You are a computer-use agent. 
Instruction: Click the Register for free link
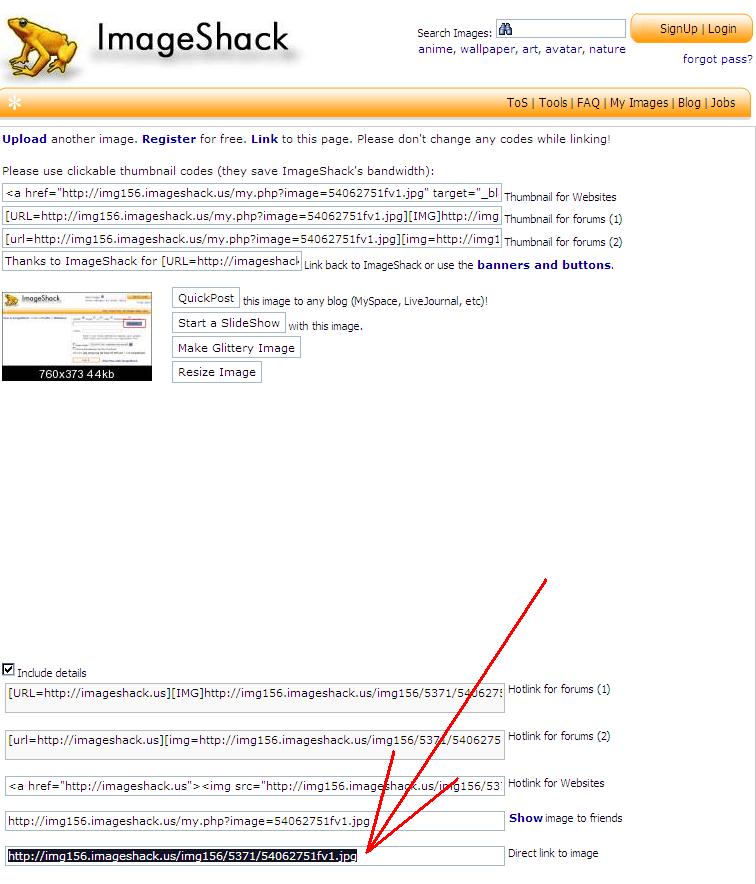coord(169,139)
